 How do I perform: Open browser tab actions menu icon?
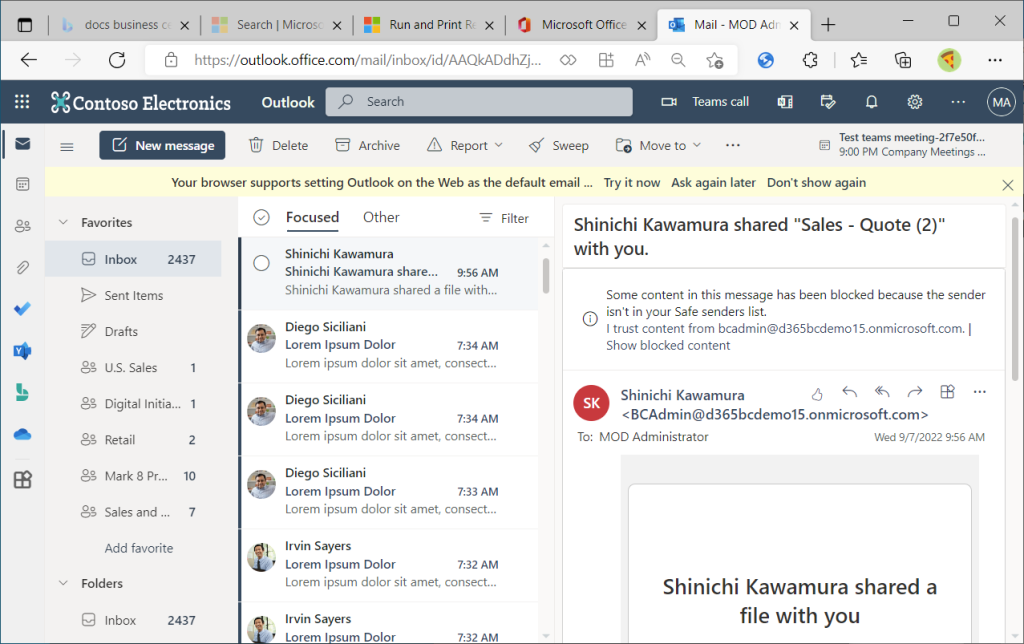click(25, 25)
